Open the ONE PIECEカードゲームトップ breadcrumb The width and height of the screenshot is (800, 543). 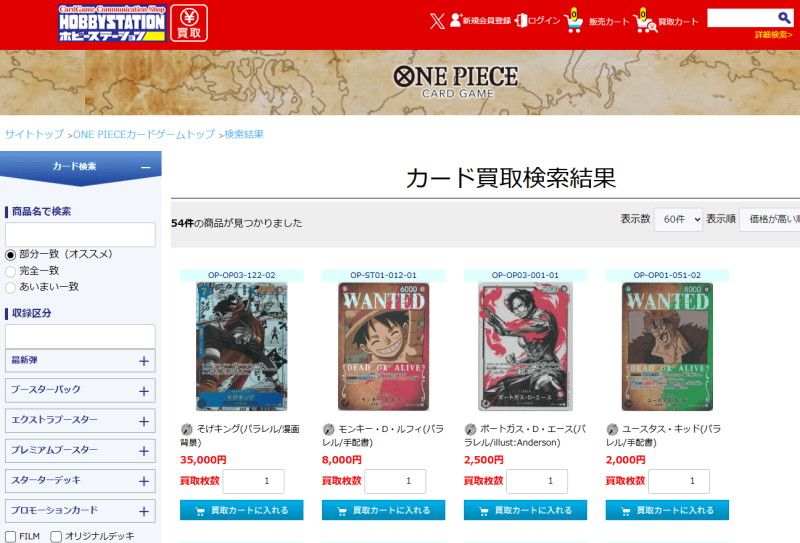144,134
